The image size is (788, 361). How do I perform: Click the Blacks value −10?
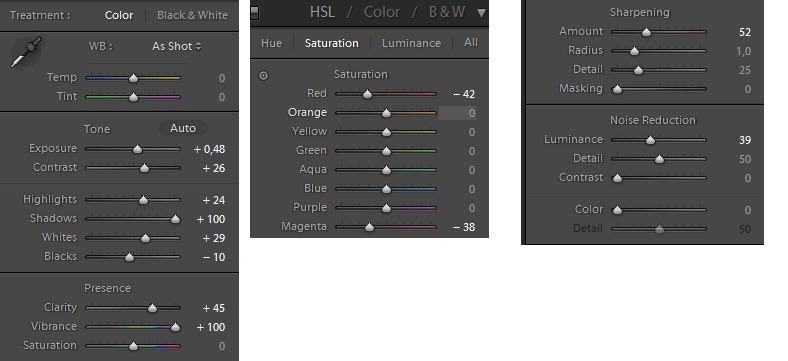point(214,257)
